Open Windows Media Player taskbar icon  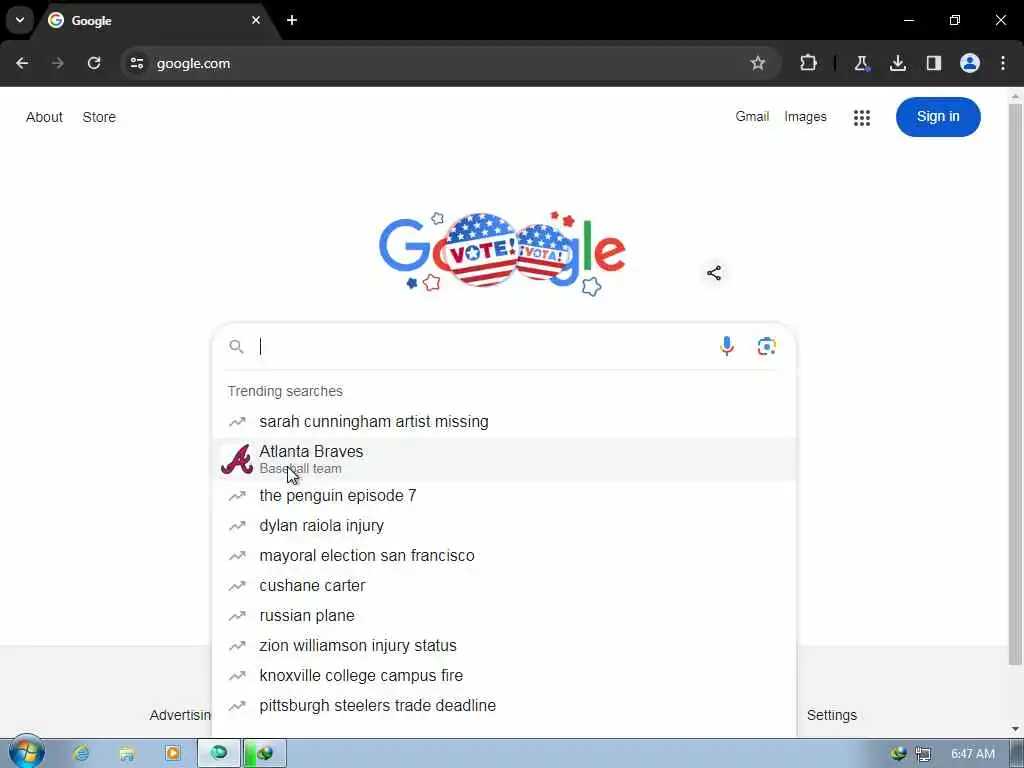pos(173,754)
